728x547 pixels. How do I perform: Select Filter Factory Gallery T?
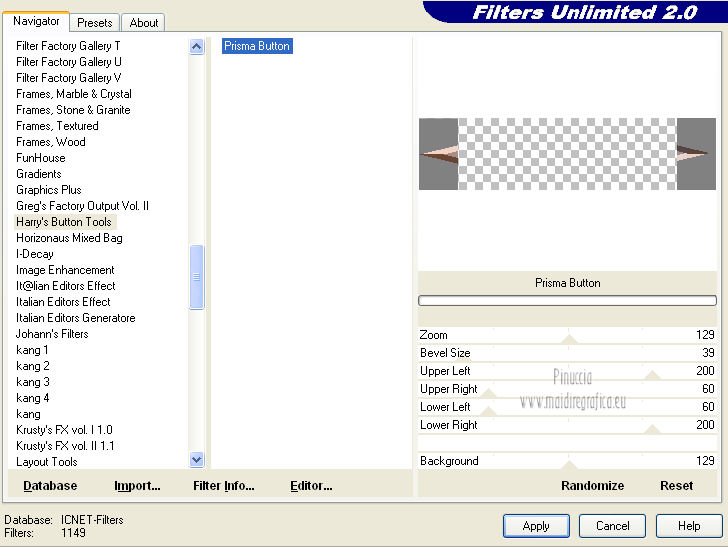pos(68,46)
